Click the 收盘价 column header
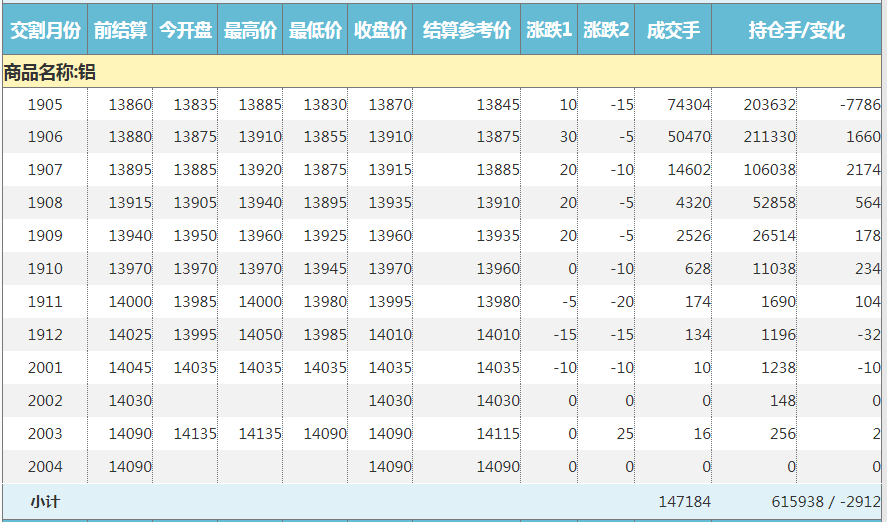This screenshot has height=522, width=887. pos(380,31)
